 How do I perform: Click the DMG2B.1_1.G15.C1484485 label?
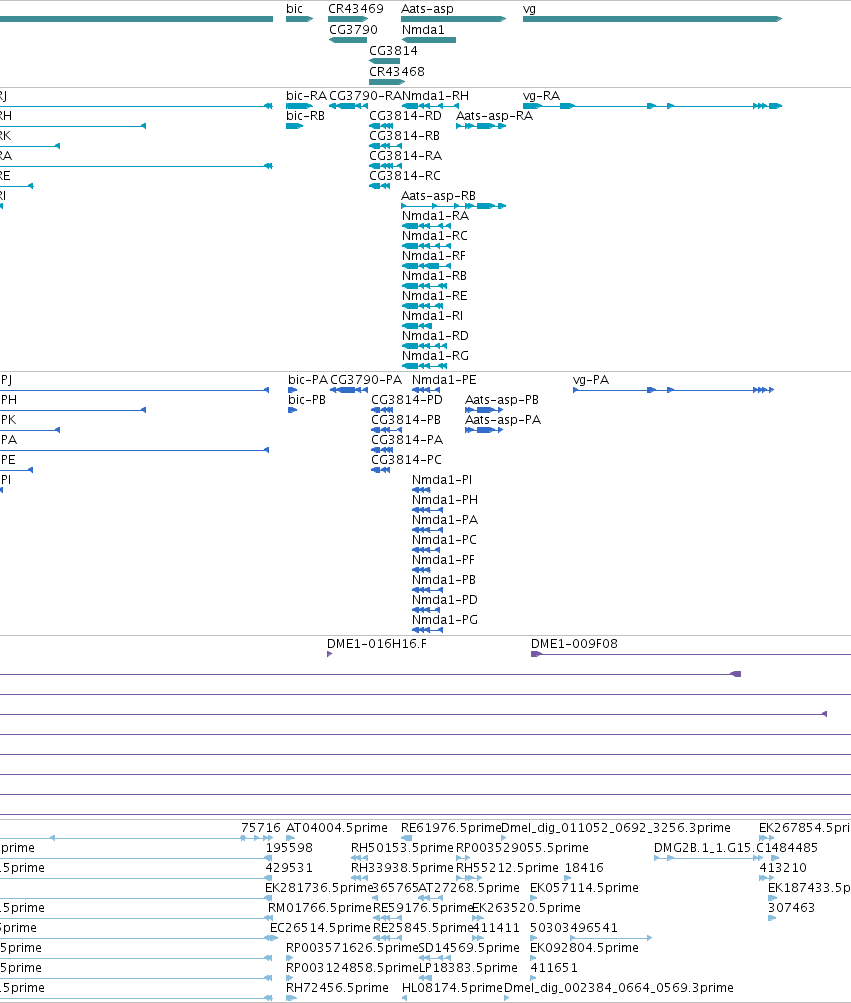click(736, 848)
